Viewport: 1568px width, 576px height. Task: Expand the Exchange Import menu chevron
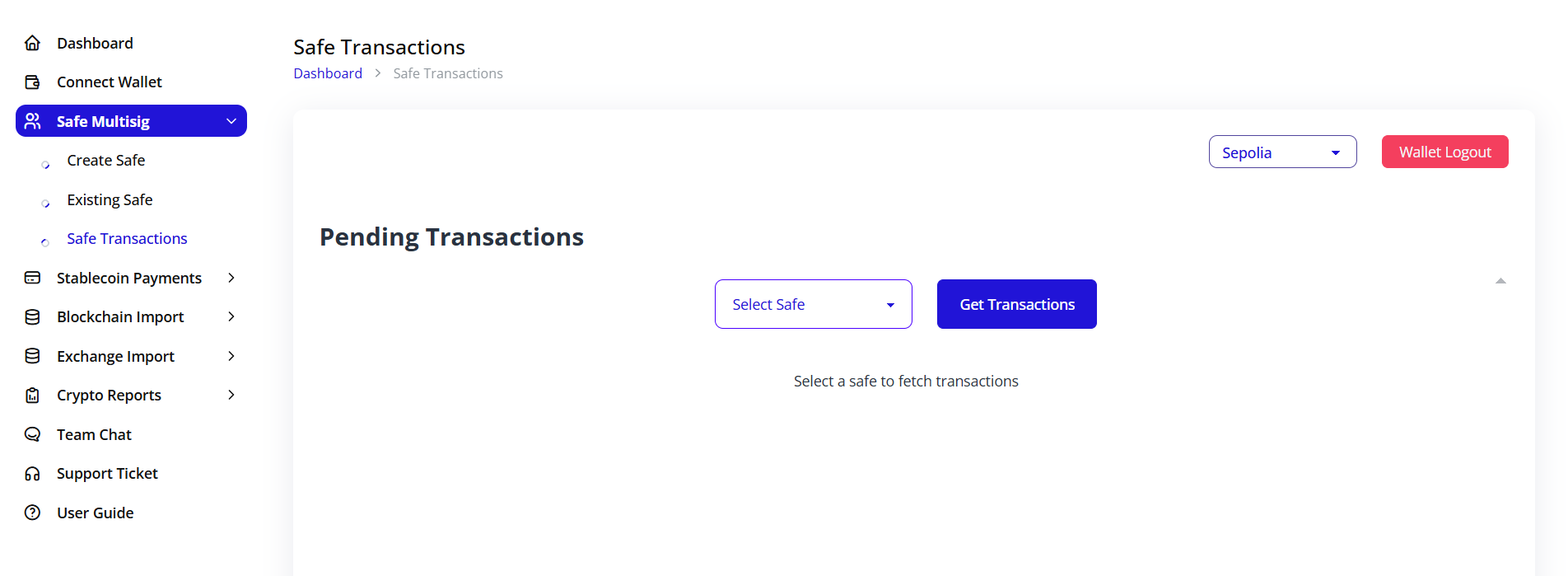tap(231, 356)
